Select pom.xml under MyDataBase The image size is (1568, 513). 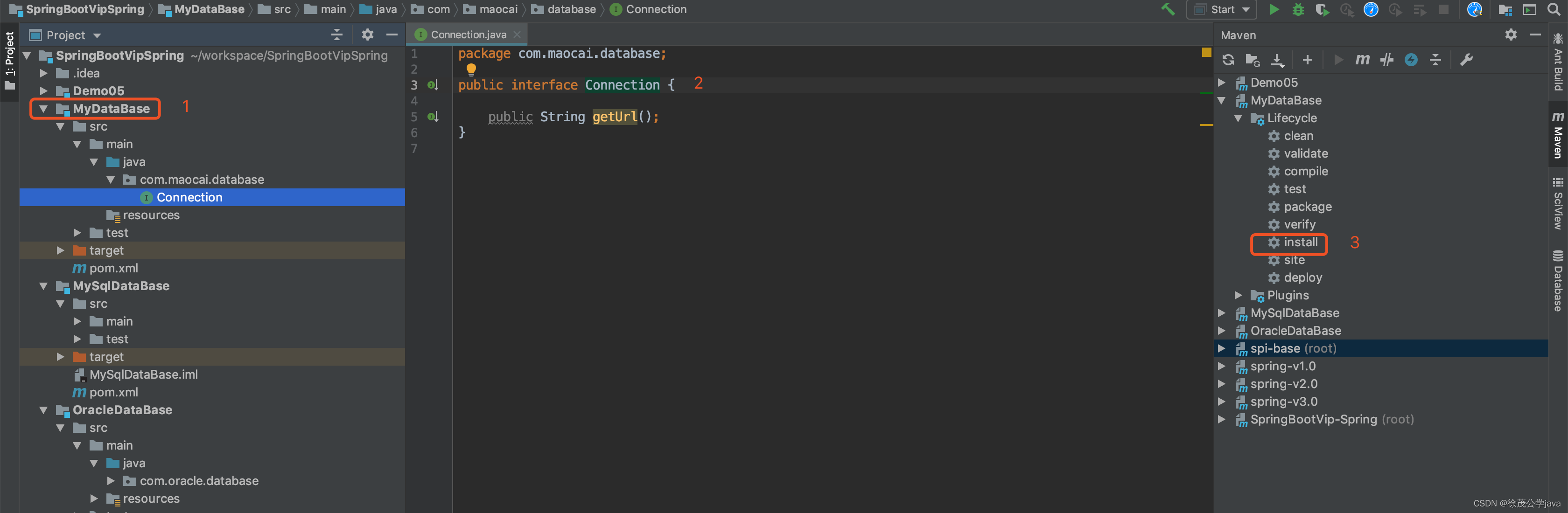pos(113,268)
